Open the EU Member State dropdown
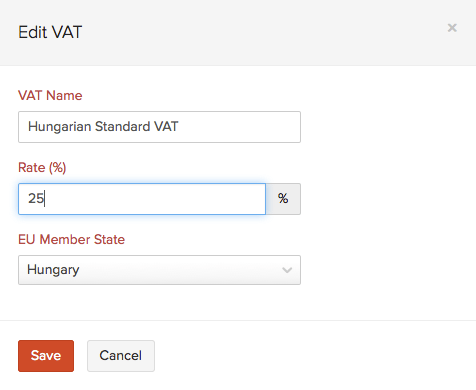476x390 pixels. [x=159, y=270]
